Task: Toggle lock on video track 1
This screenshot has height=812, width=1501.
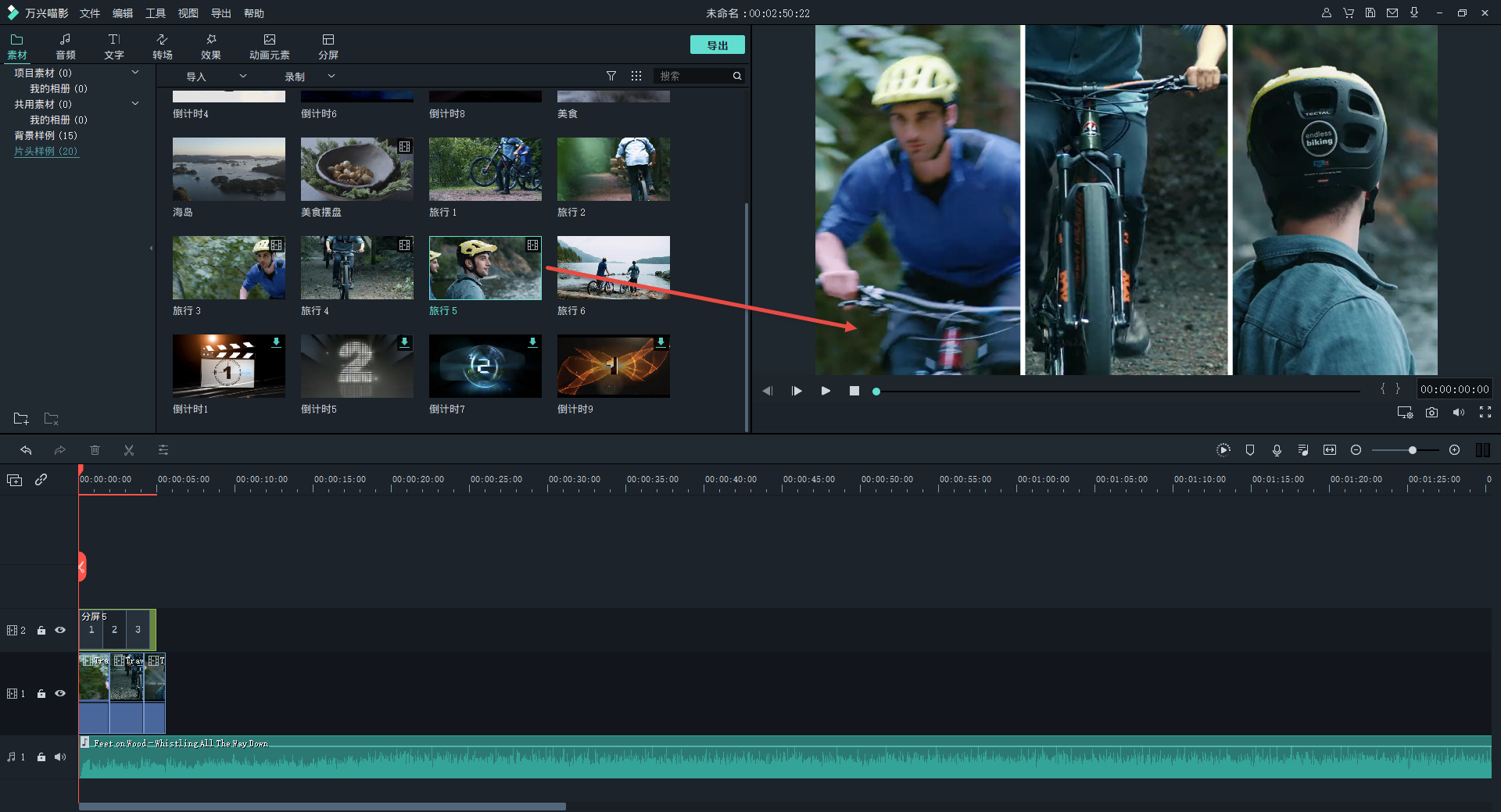Action: pyautogui.click(x=41, y=694)
